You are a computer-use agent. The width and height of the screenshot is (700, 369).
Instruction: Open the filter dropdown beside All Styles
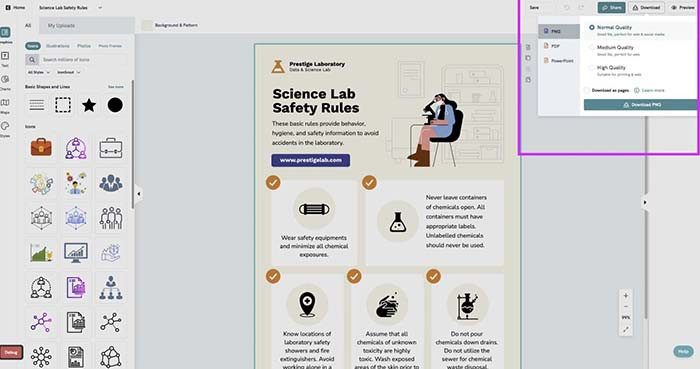[68, 72]
